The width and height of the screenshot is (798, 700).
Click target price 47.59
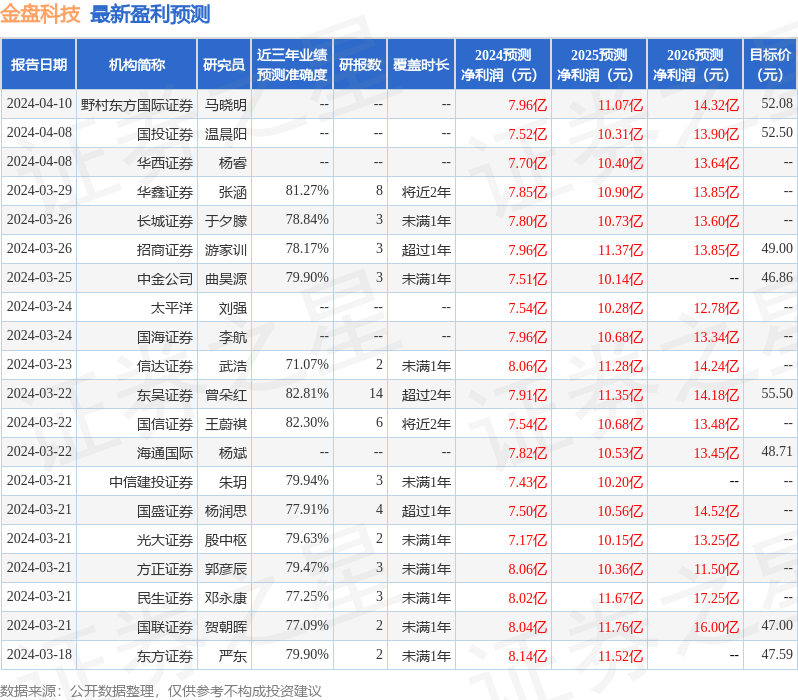pos(777,655)
